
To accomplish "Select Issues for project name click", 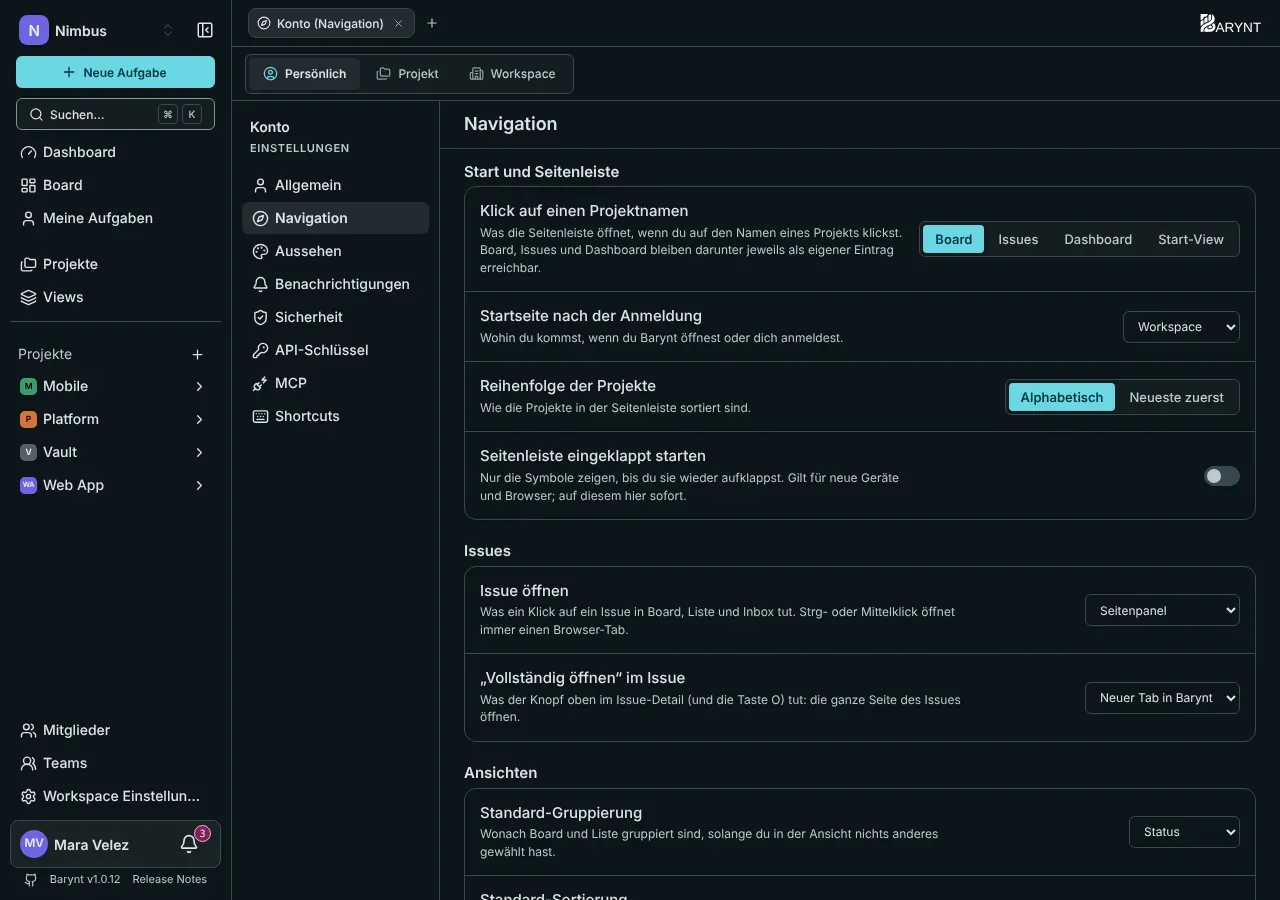I will [1018, 239].
